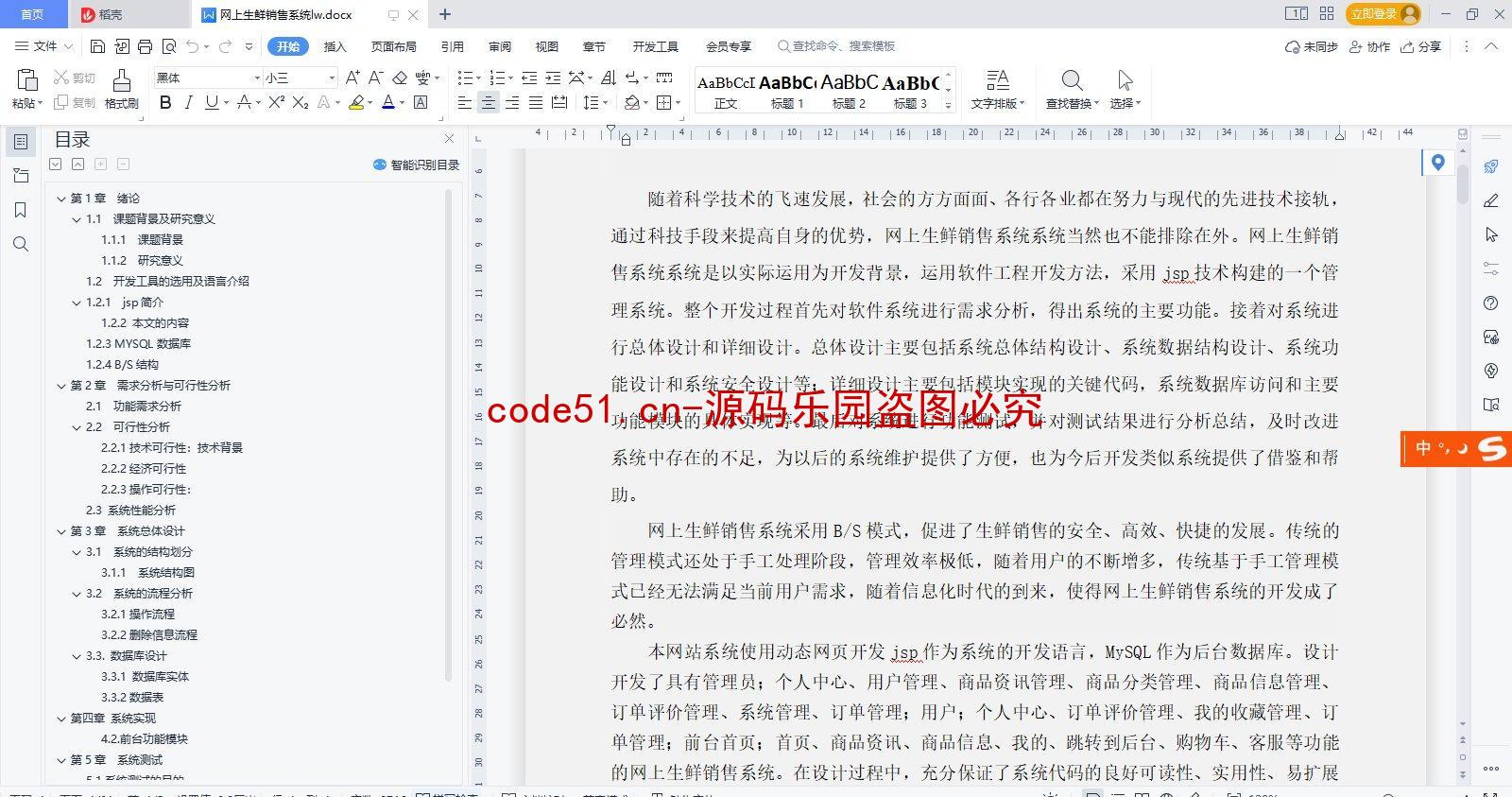Viewport: 1512px width, 797px height.
Task: Collapse 第1章 绪论 in outline
Action: click(61, 199)
